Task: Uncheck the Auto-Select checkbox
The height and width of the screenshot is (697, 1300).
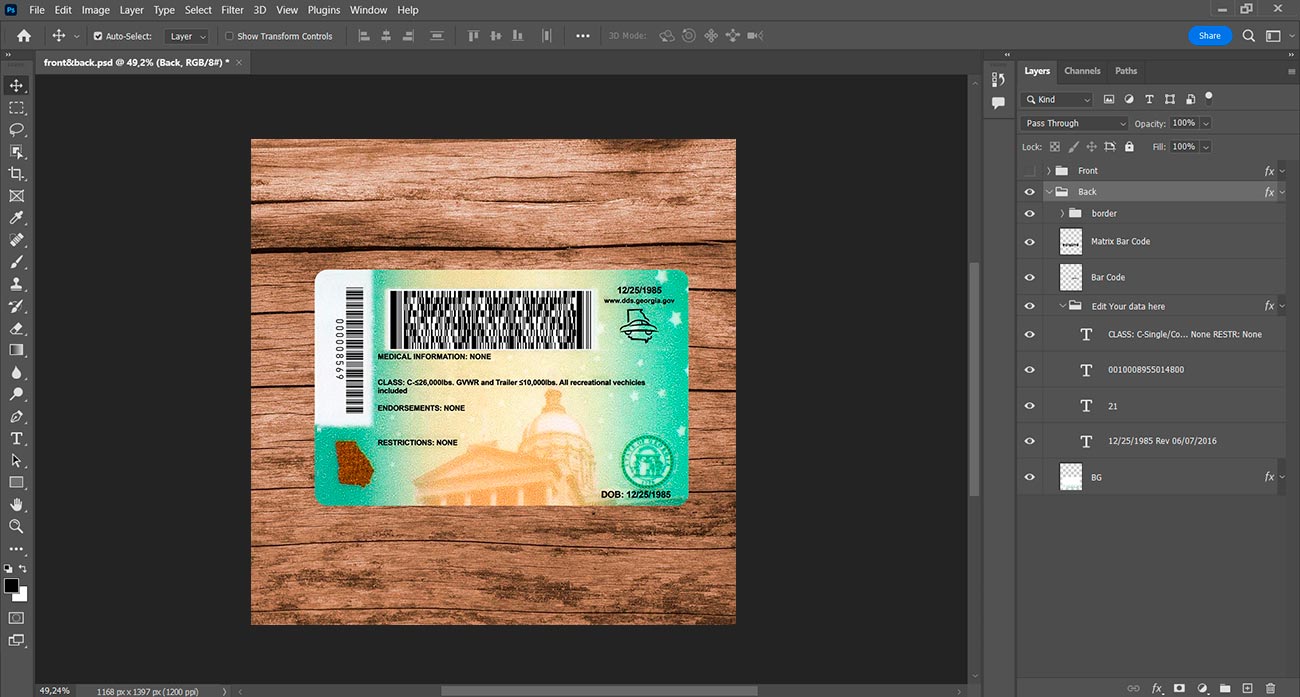Action: [x=98, y=36]
